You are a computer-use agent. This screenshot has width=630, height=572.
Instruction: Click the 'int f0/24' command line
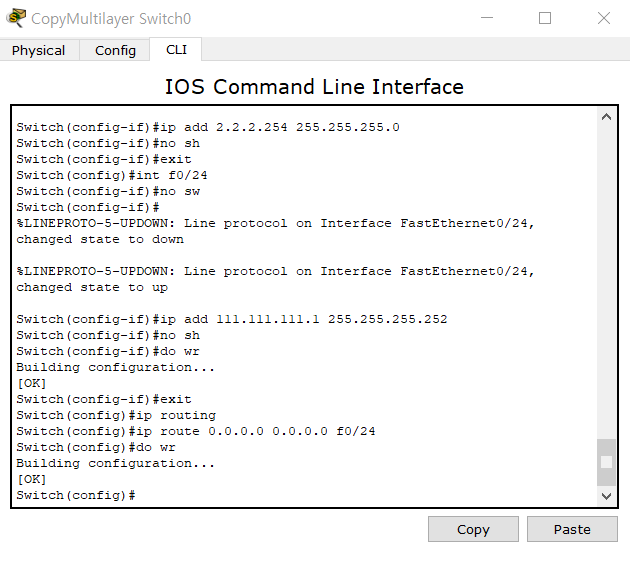tap(112, 175)
